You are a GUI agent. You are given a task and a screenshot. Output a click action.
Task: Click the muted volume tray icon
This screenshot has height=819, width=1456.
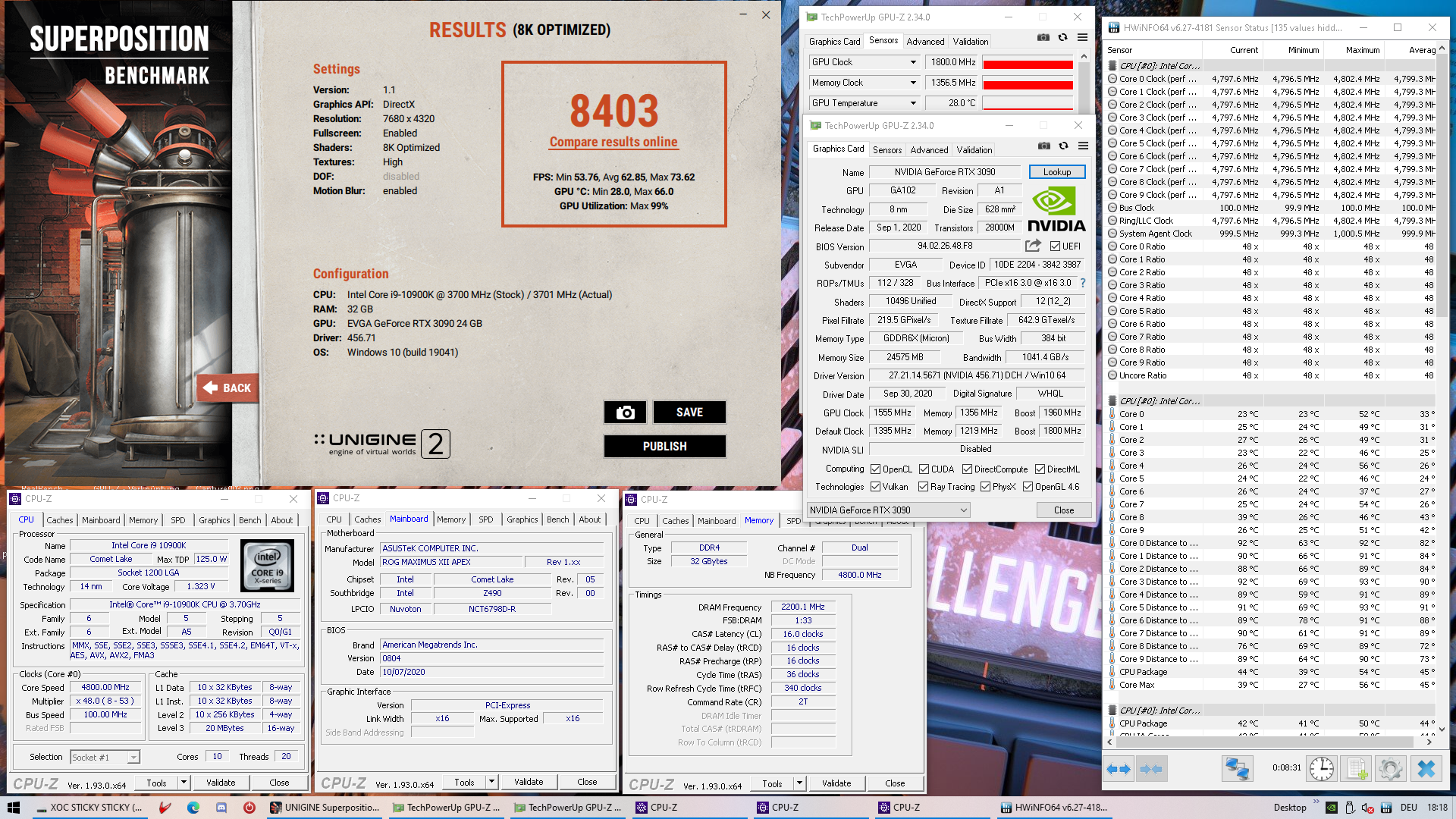(x=1368, y=808)
